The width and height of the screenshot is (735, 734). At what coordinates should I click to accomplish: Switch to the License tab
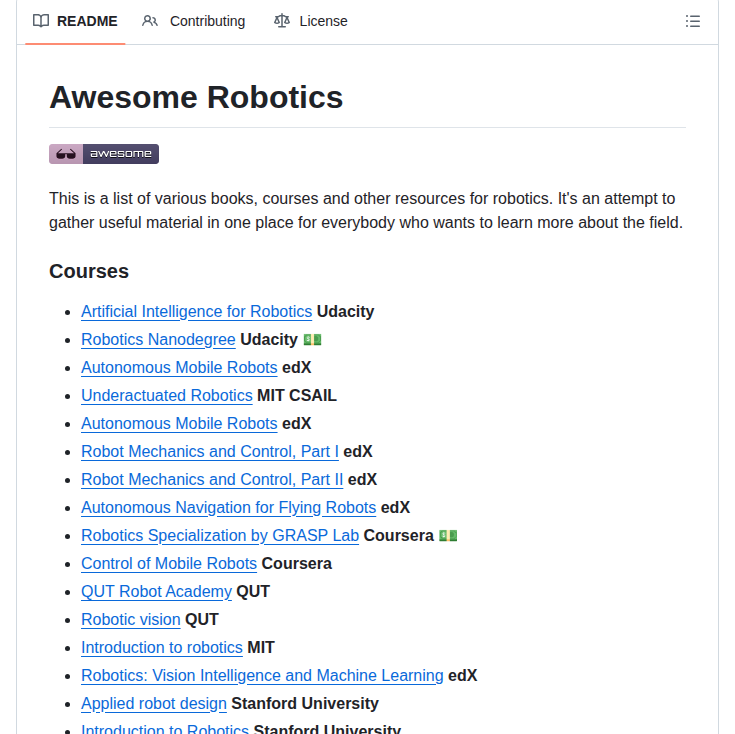(x=311, y=21)
